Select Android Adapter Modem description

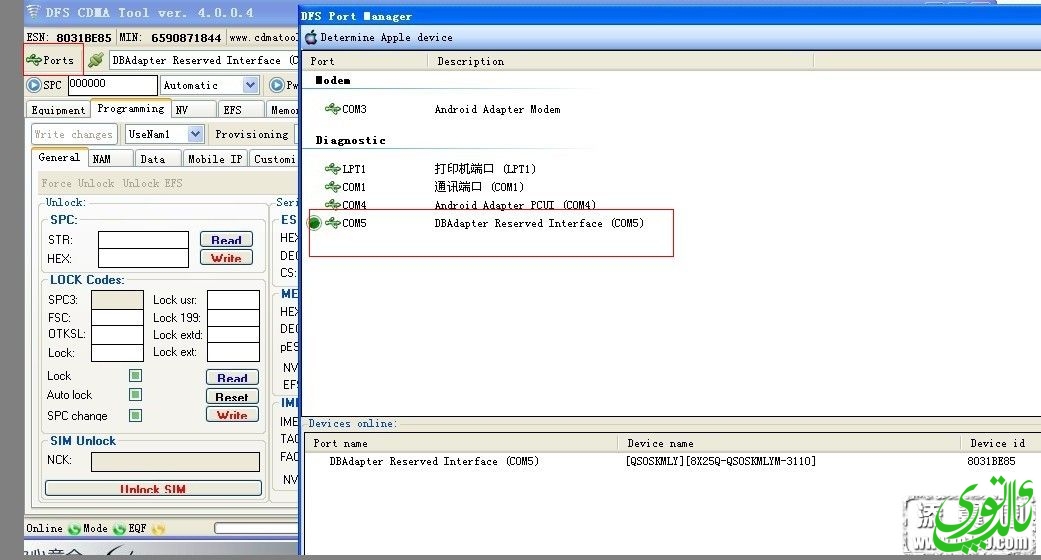(497, 109)
